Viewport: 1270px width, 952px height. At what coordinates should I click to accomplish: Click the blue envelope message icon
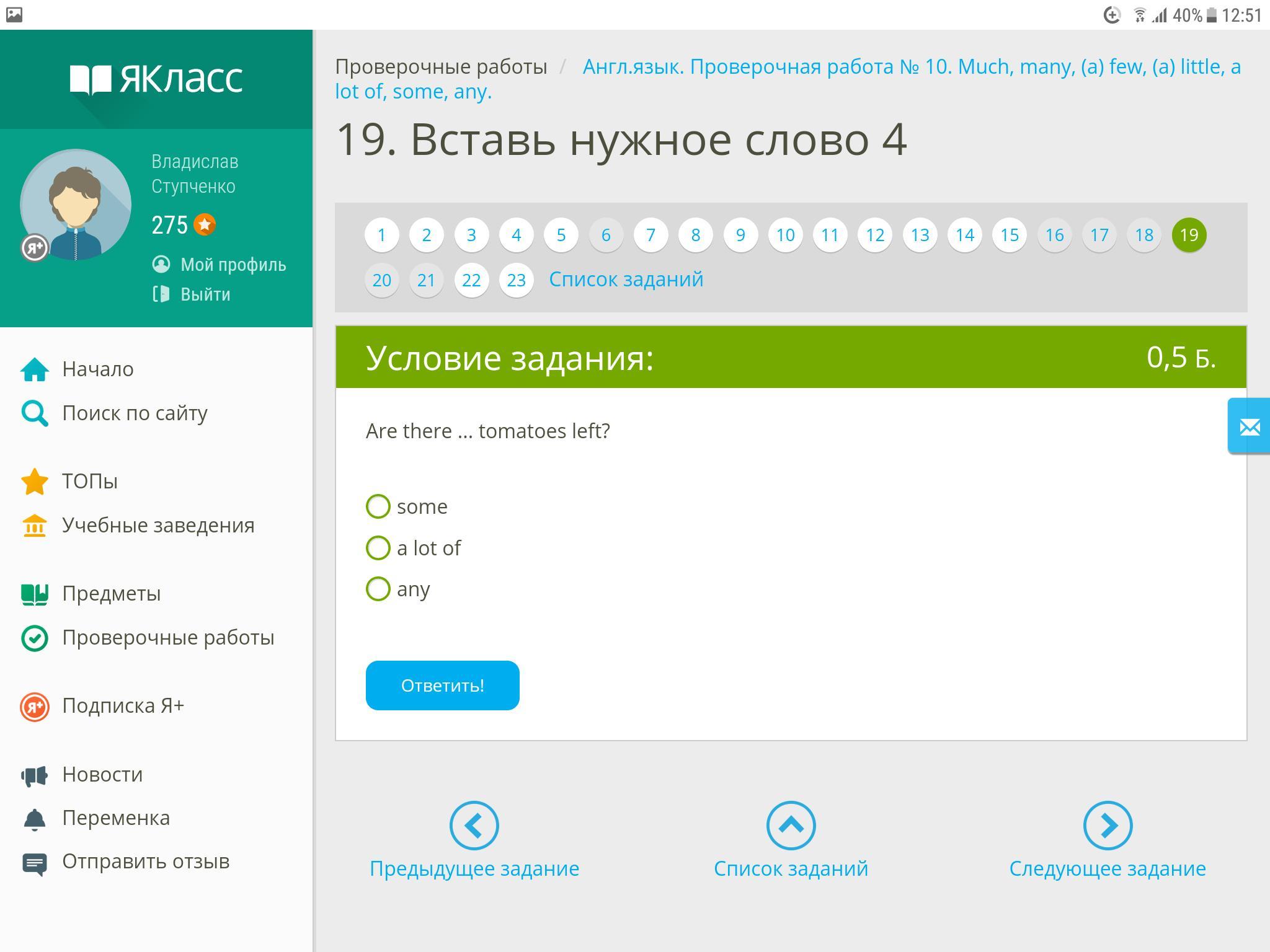point(1249,427)
